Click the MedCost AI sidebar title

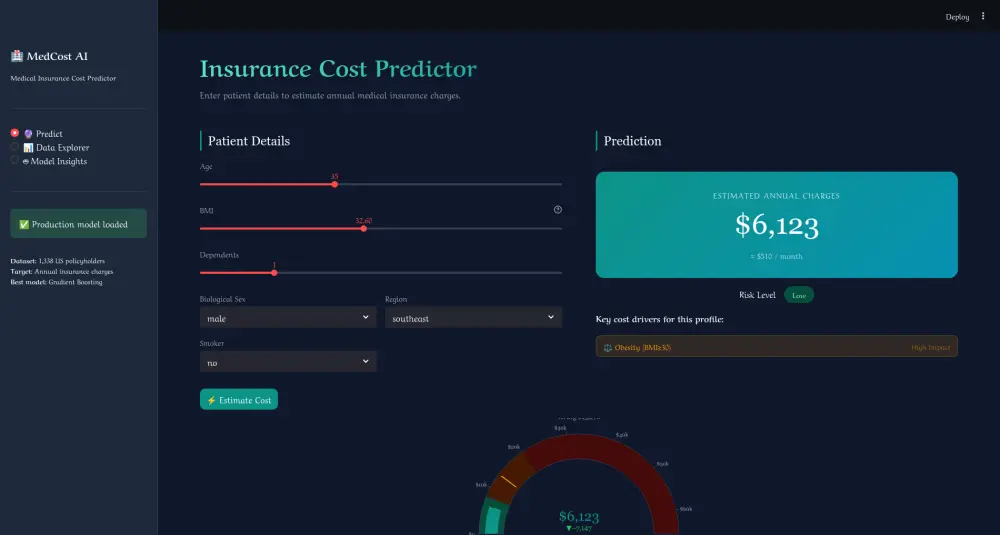pos(57,56)
